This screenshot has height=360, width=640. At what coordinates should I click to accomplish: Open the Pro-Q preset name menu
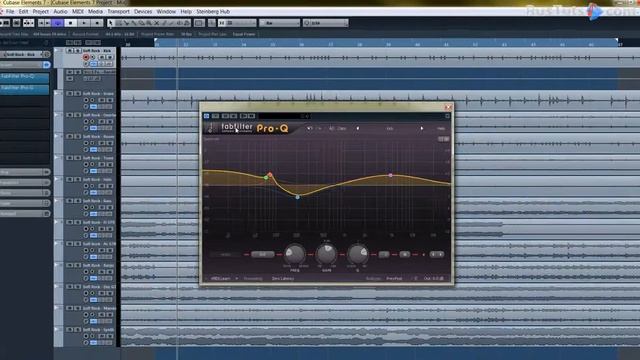pyautogui.click(x=390, y=129)
